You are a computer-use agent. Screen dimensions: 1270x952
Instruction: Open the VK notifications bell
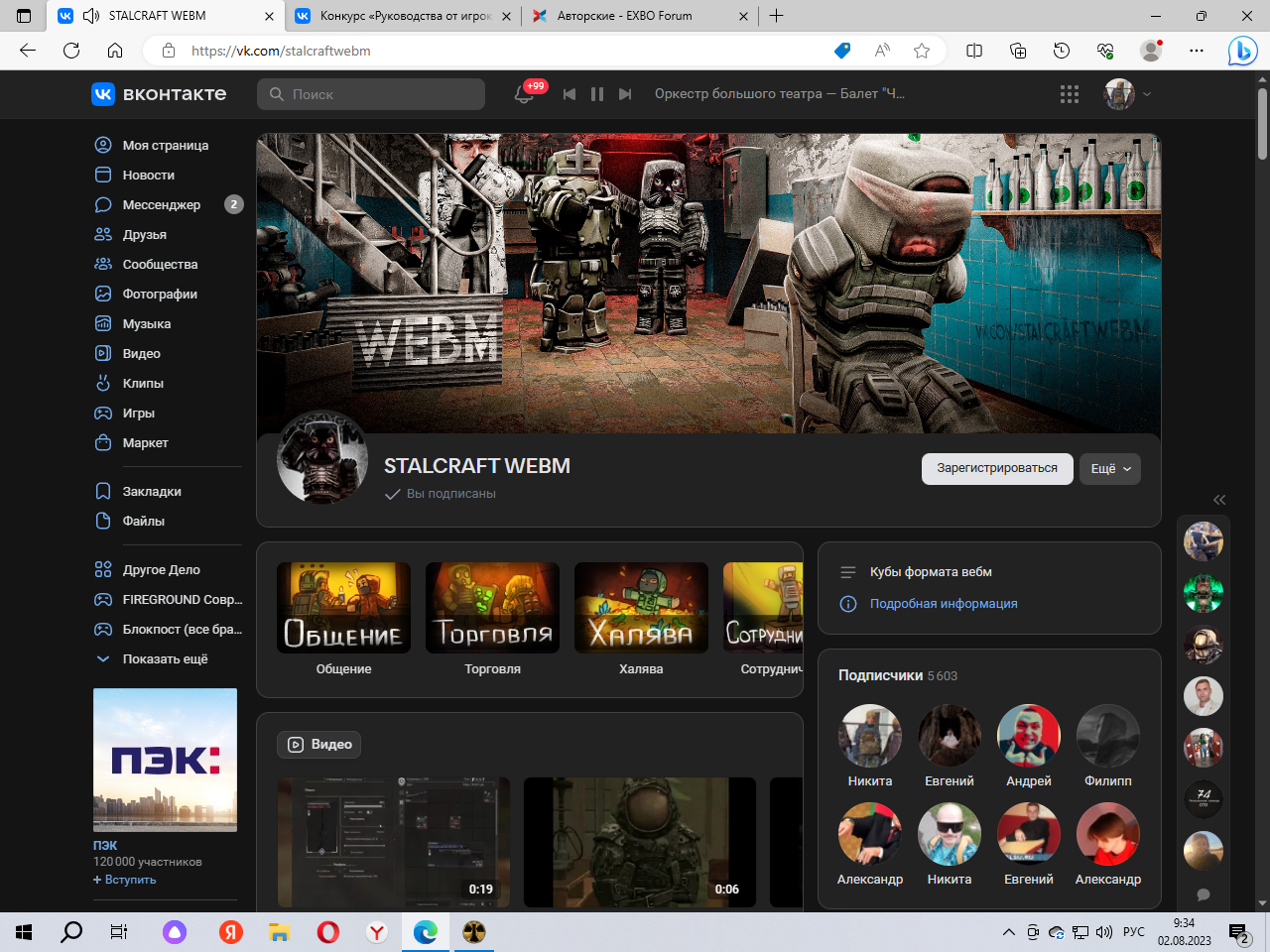point(524,94)
